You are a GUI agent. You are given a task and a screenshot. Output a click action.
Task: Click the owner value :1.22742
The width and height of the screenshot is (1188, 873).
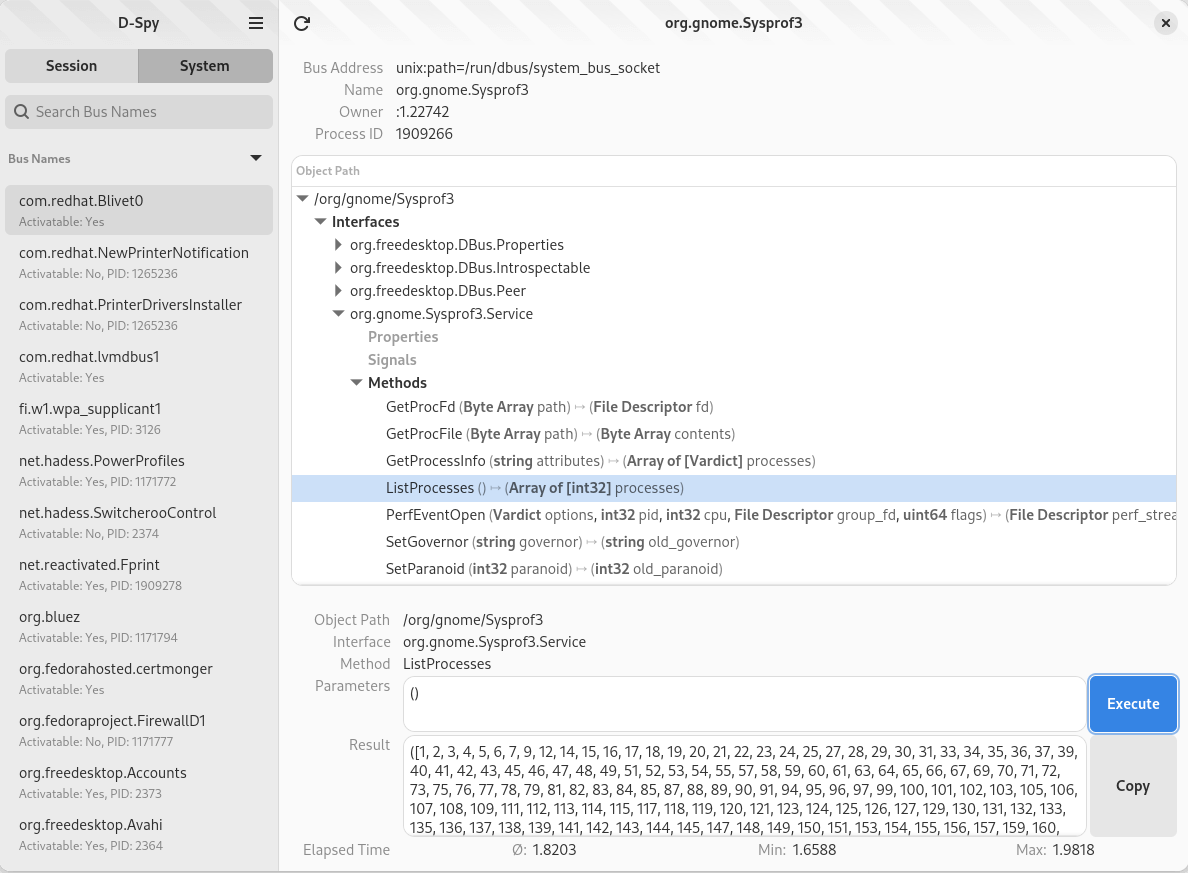click(x=423, y=112)
